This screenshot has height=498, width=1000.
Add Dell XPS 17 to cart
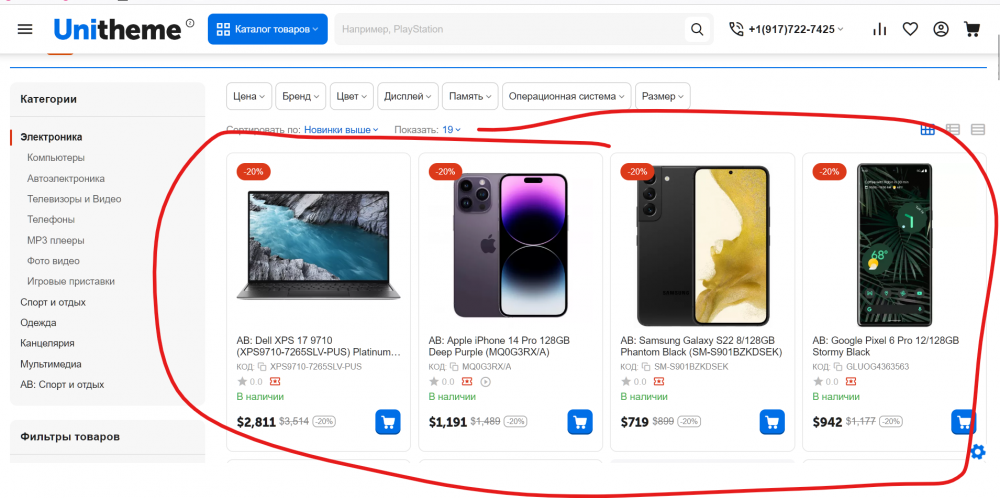388,422
